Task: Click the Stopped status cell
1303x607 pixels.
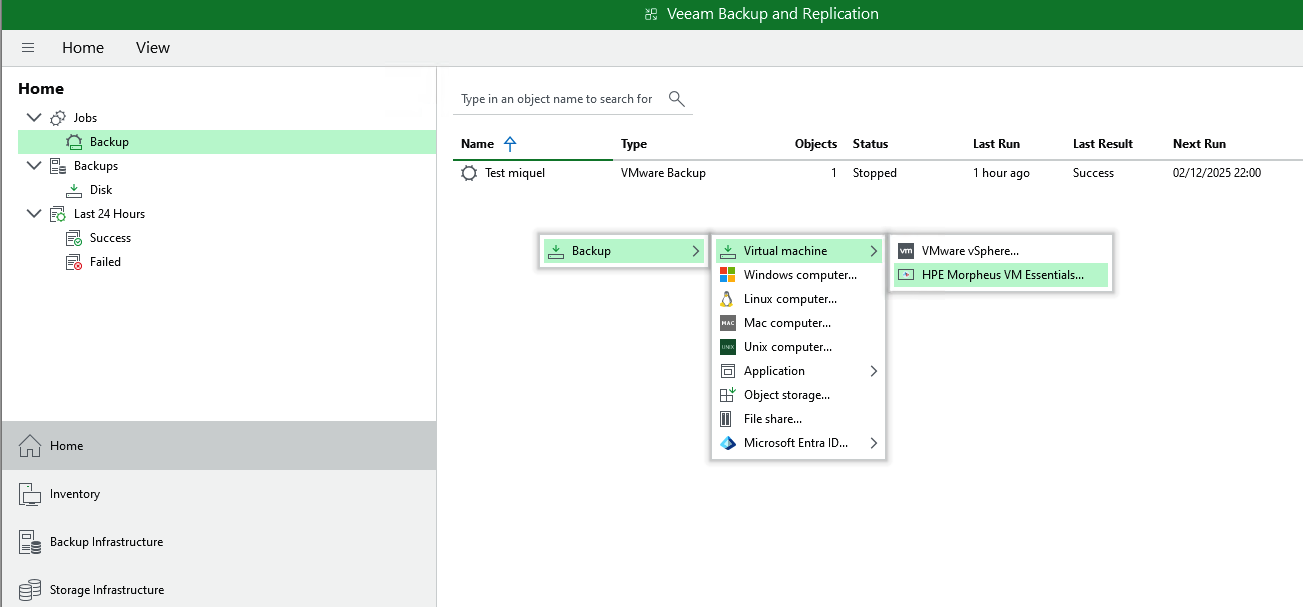Action: tap(875, 173)
